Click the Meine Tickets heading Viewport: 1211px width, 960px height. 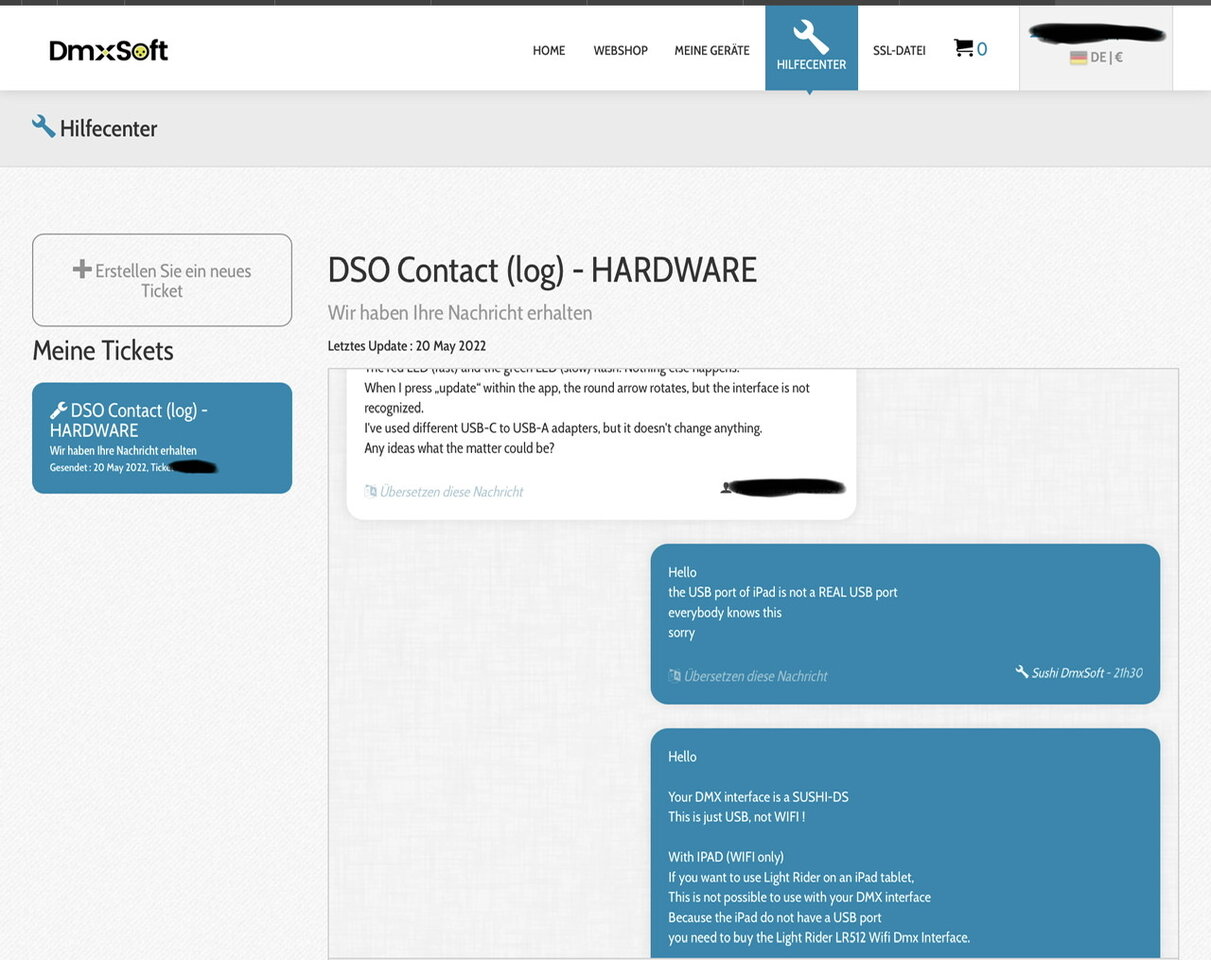(103, 350)
